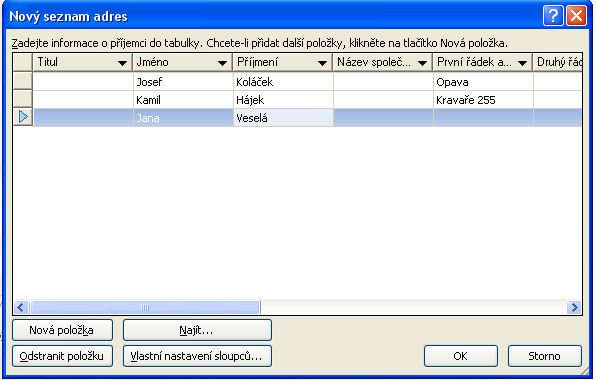This screenshot has height=380, width=596.
Task: Click the První řádek adresy column header
Action: pos(483,62)
